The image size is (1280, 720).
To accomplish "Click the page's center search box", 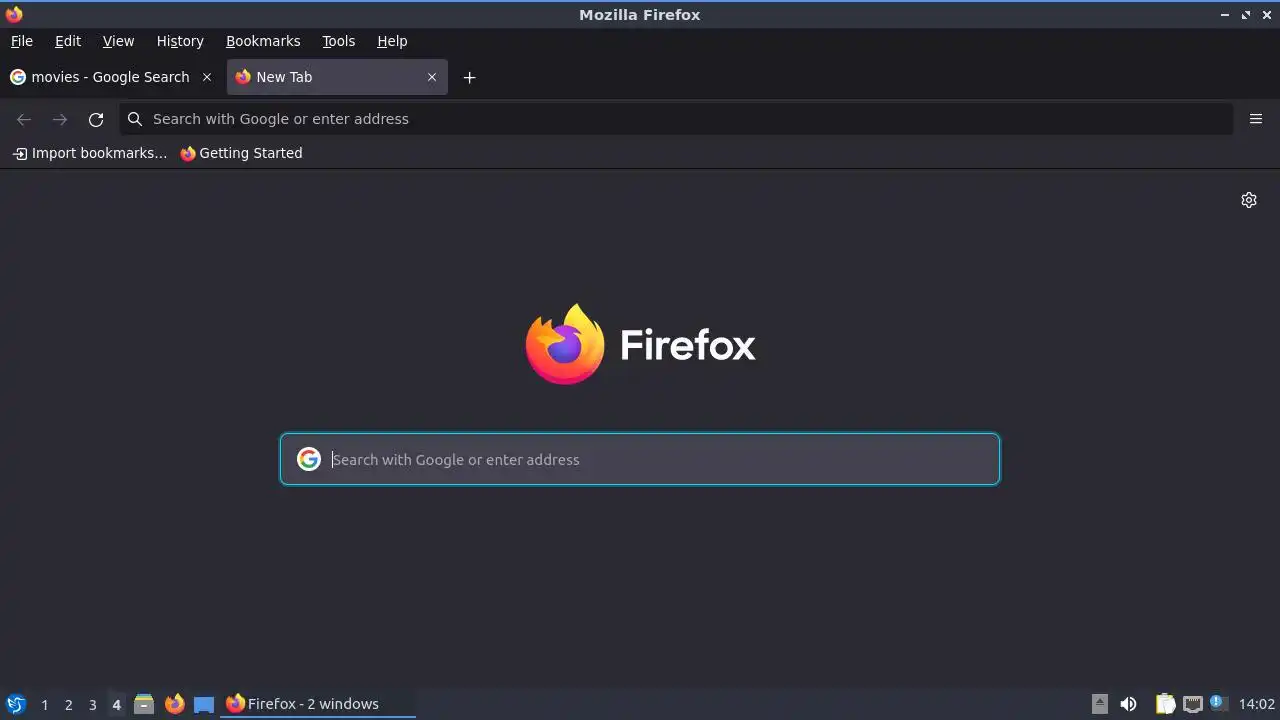I will (640, 459).
